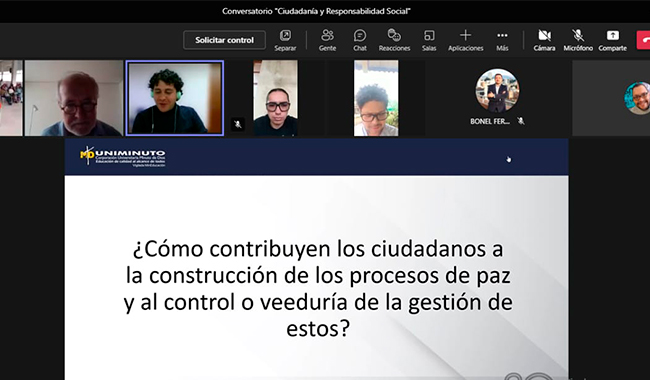The width and height of the screenshot is (650, 380).
Task: Click the UNIMINUTO logo on the slide
Action: click(123, 157)
